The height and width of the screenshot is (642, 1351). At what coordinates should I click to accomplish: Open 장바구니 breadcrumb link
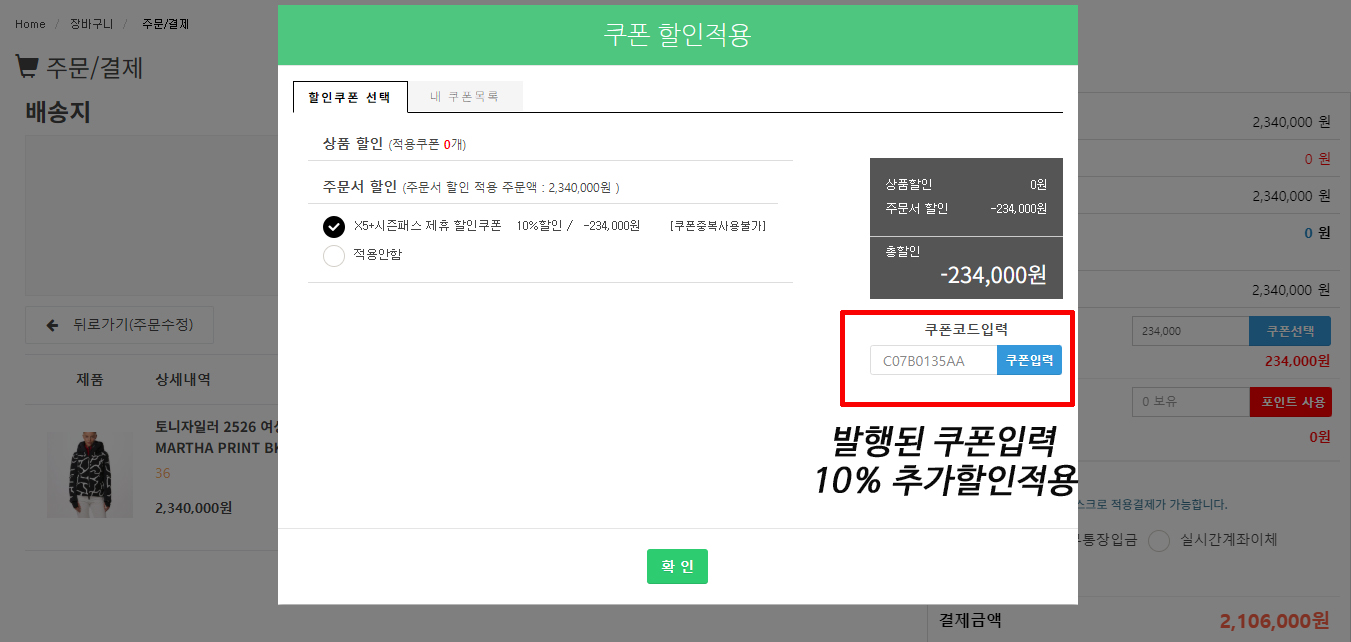(x=91, y=24)
